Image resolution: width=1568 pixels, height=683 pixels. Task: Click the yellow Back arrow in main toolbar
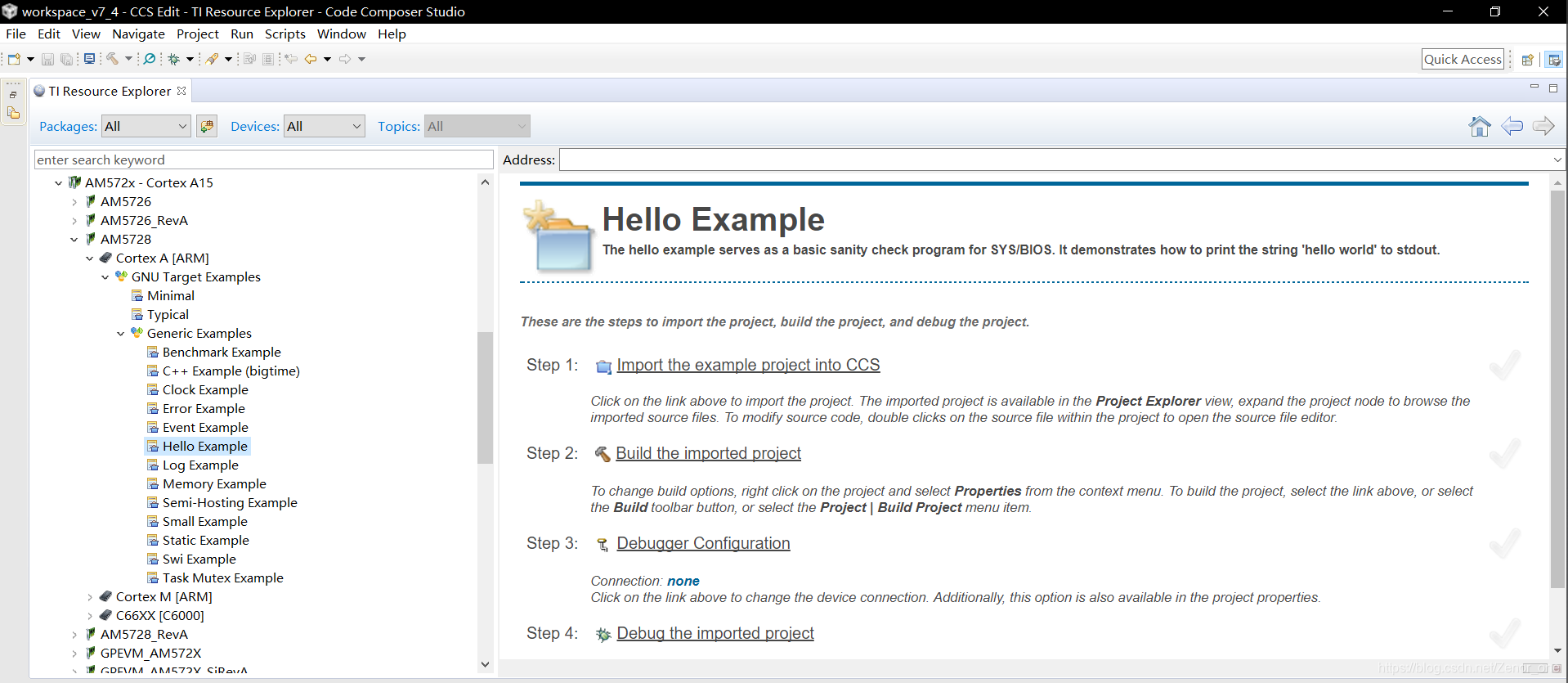(311, 59)
